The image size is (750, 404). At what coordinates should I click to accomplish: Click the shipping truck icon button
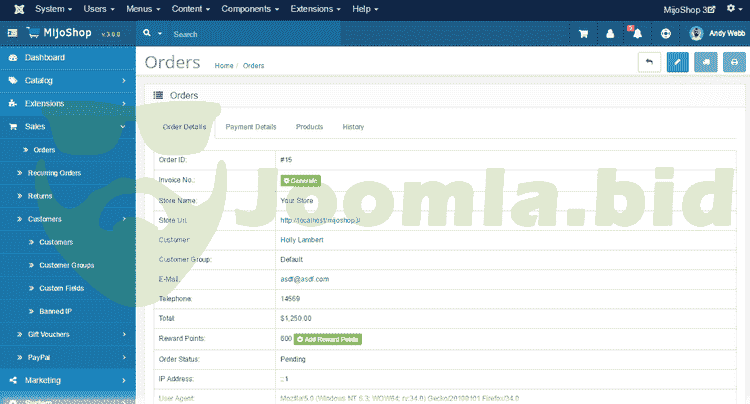coord(706,62)
